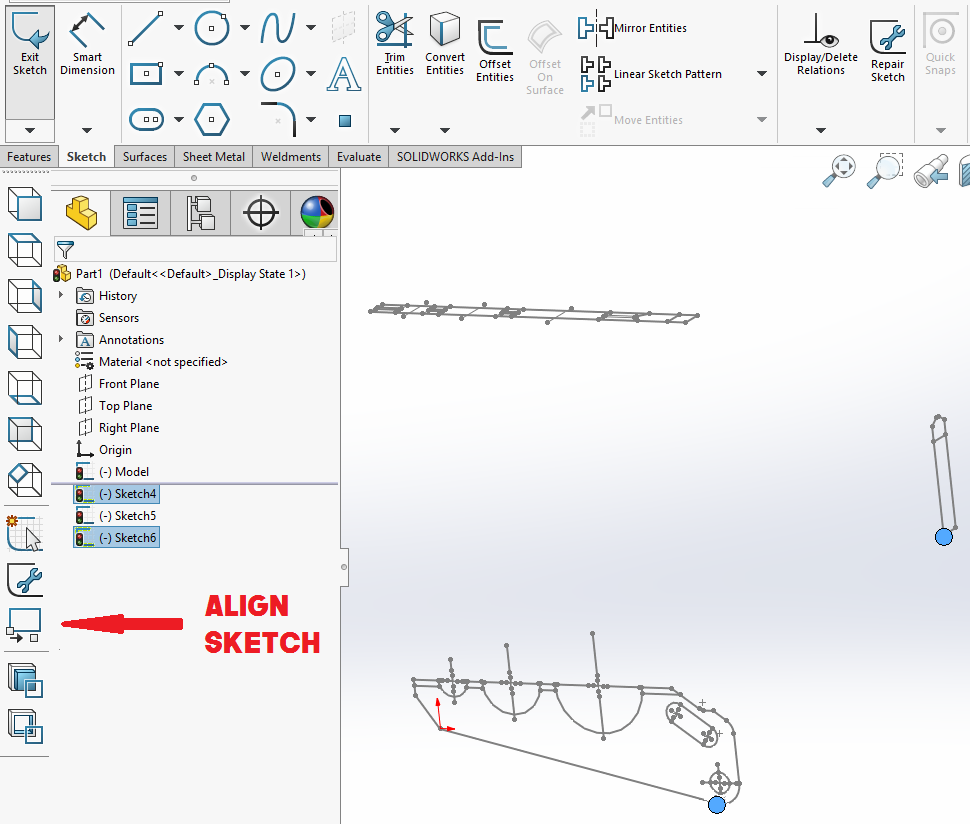The image size is (970, 824).
Task: Click the filter funnel icon
Action: click(x=65, y=250)
